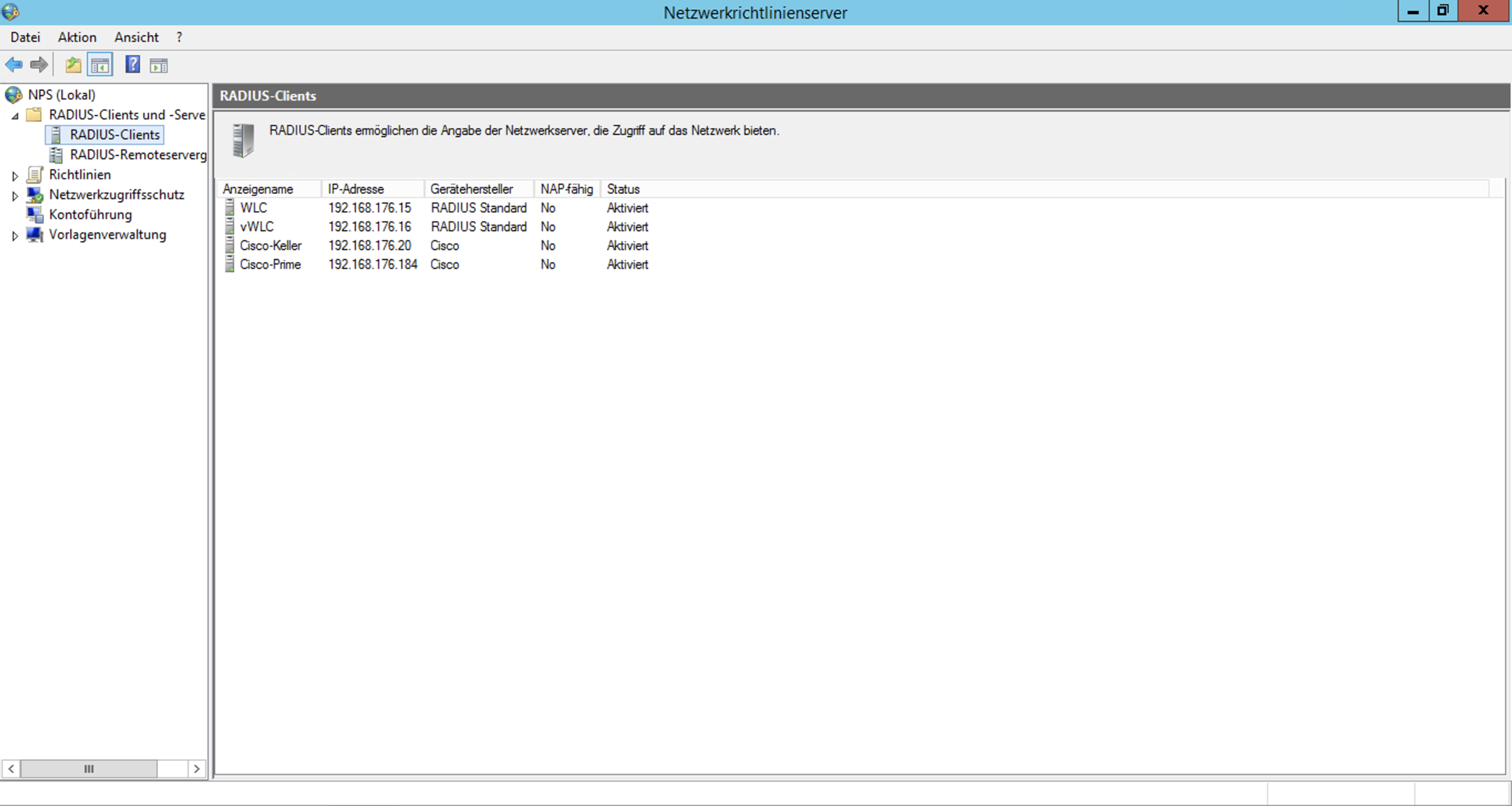Click IP address 192.168.176.184
The height and width of the screenshot is (806, 1512).
(373, 264)
